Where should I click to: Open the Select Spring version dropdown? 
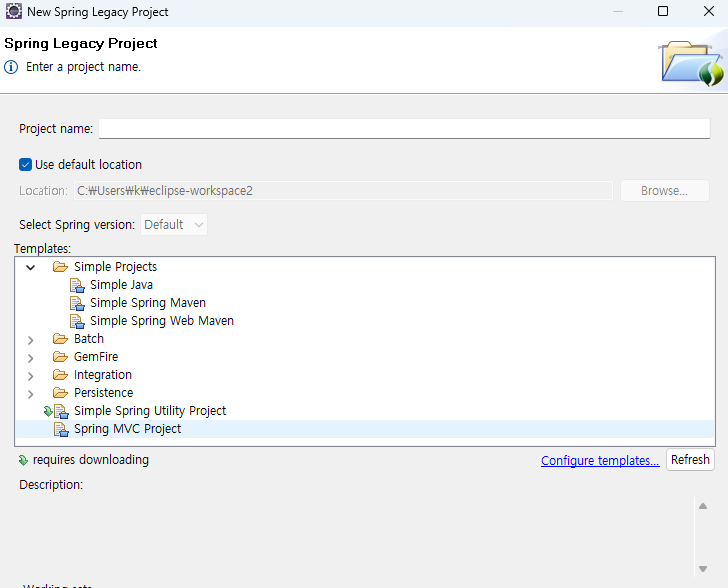174,225
